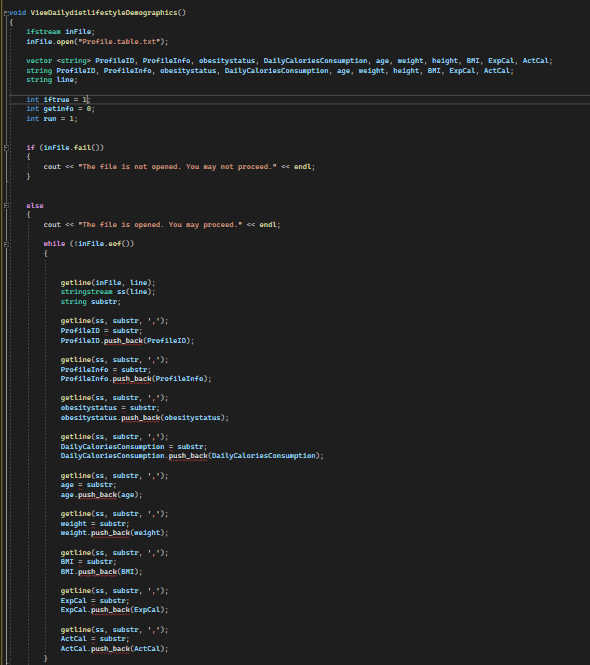Click the DailyCaloriesConsumption.push_back error call
The image size is (590, 665).
click(192, 456)
